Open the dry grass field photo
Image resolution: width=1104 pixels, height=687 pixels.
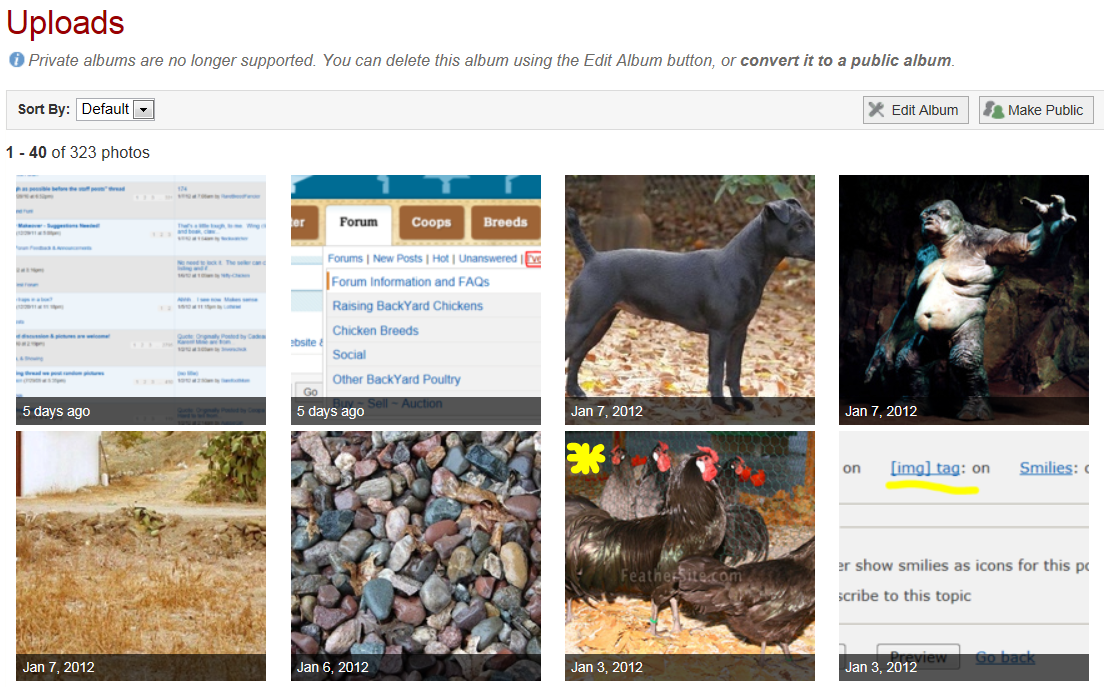click(141, 556)
